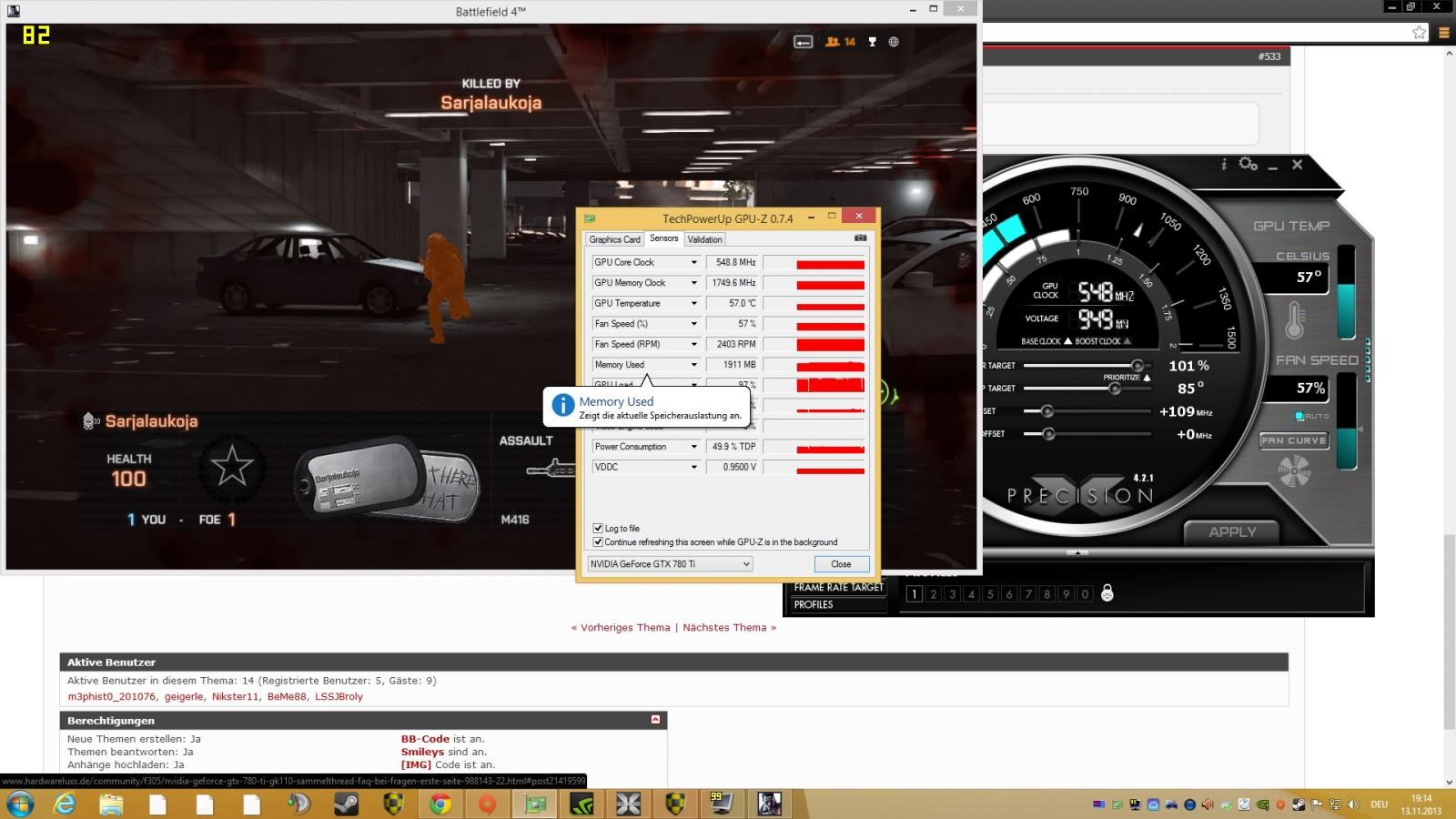
Task: Select profile slot 1 in Precision X
Action: (x=915, y=594)
